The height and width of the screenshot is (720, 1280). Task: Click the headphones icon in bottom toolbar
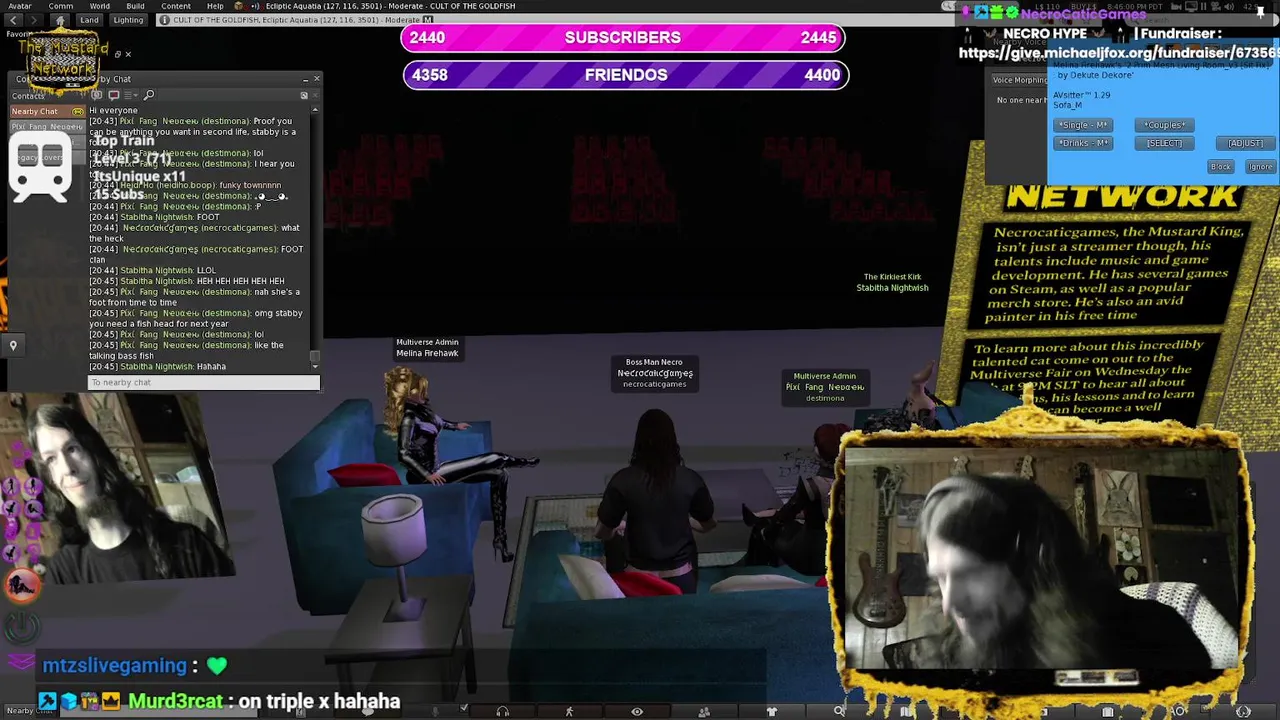[x=502, y=712]
